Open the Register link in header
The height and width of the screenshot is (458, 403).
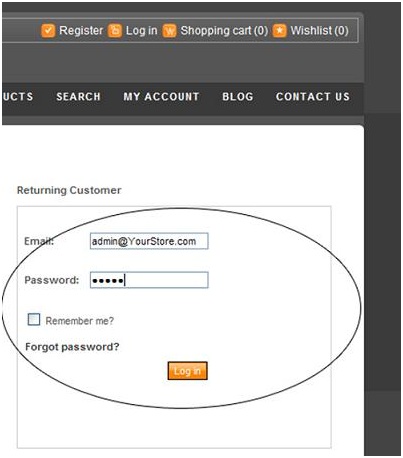click(x=81, y=31)
